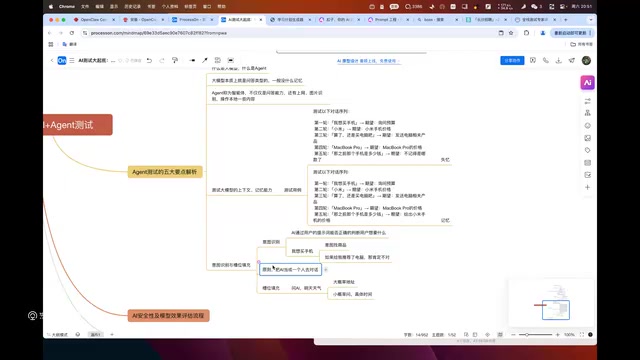640x360 pixels.
Task: Open the emoji icon panel in sidebar
Action: coord(587,125)
